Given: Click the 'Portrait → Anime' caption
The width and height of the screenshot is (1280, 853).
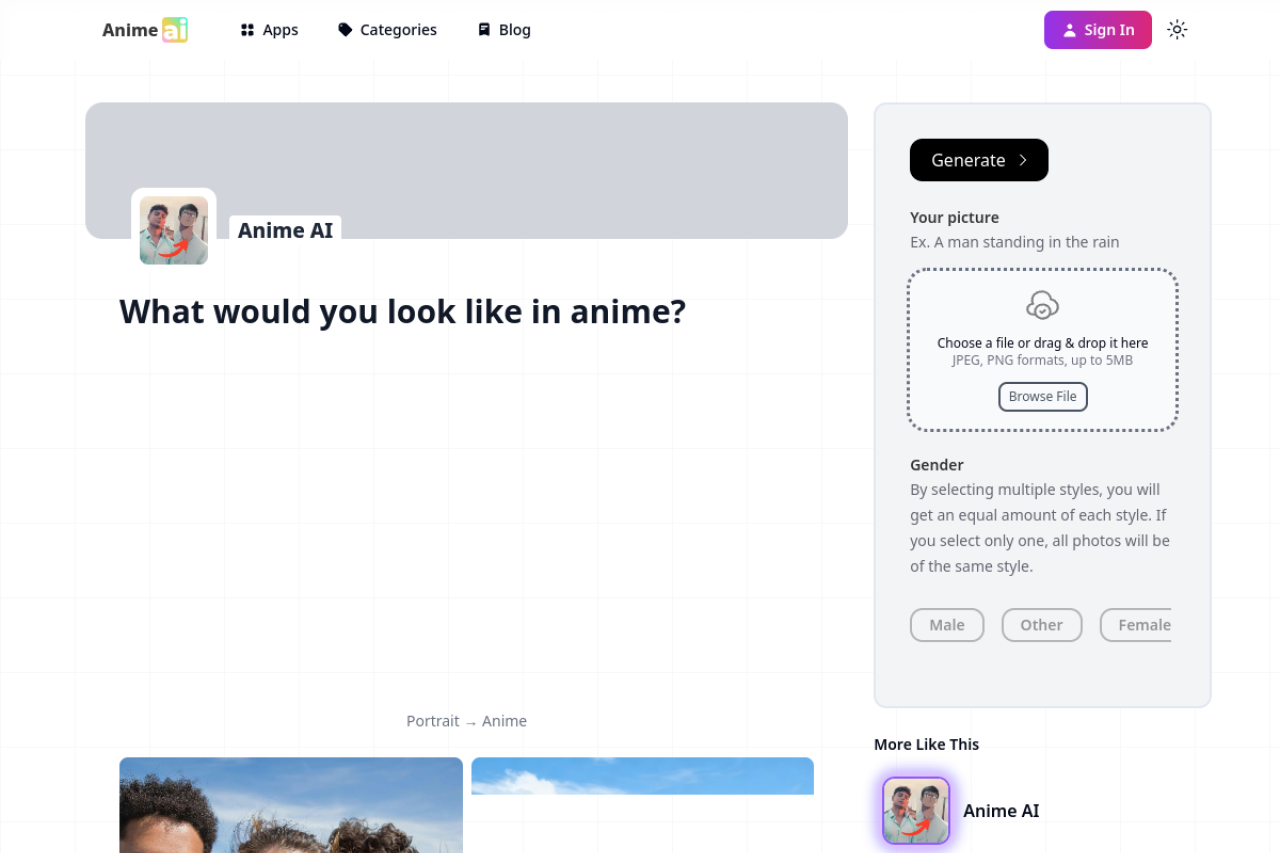Looking at the screenshot, I should tap(466, 721).
